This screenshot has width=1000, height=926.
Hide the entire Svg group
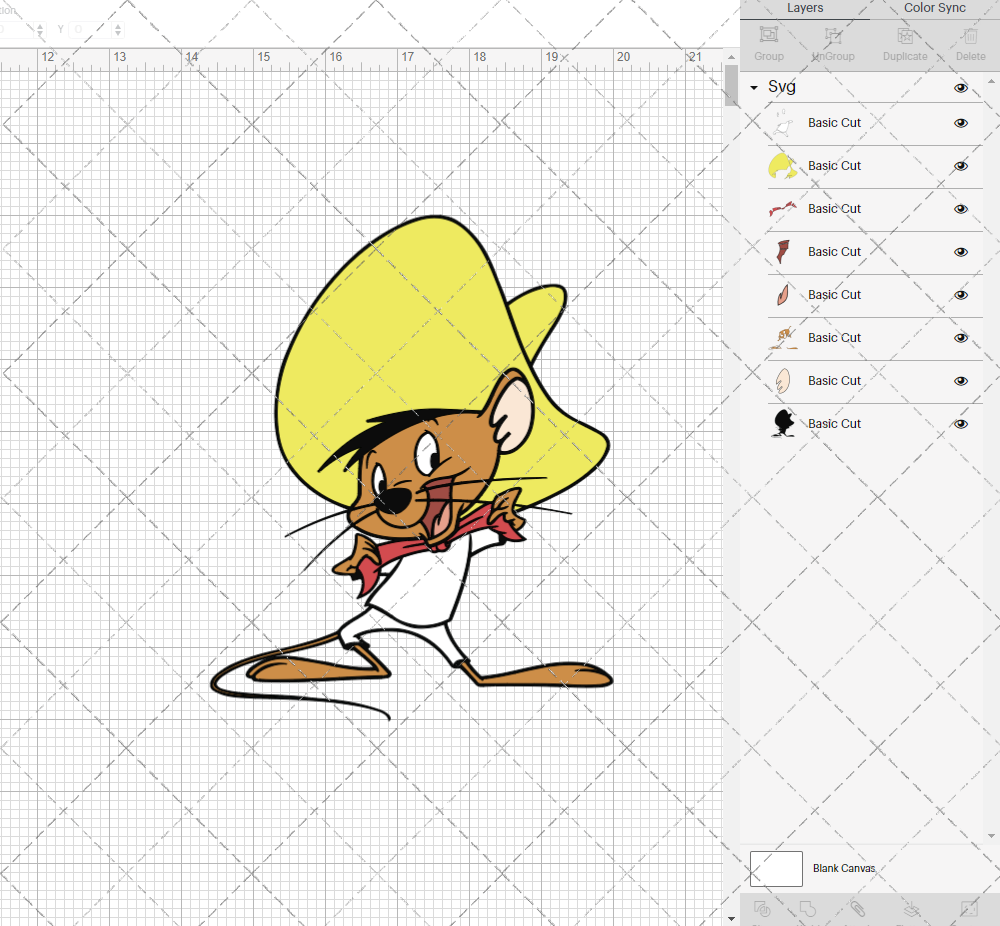[961, 88]
